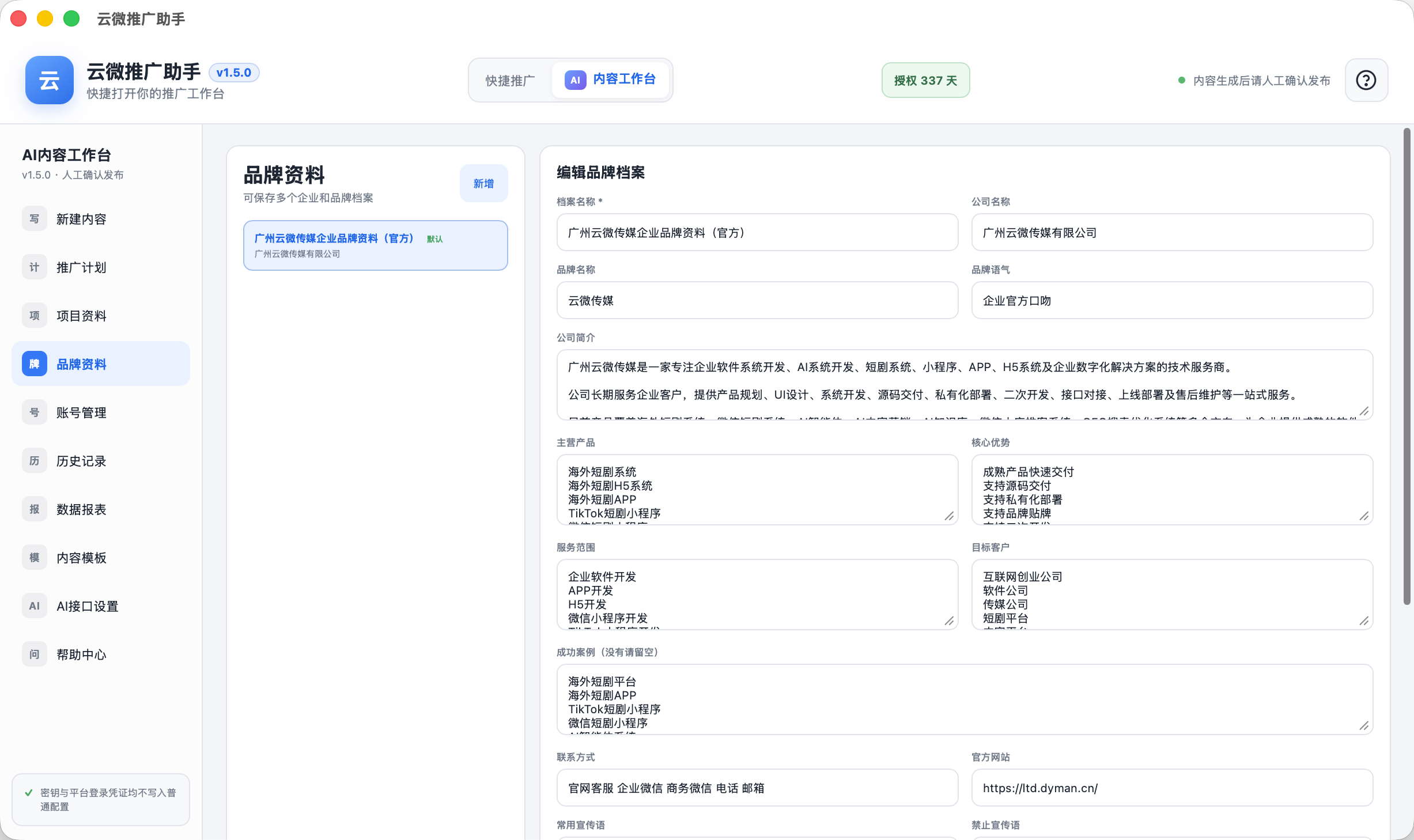Click the 品牌名称 input field
The width and height of the screenshot is (1414, 840).
point(757,300)
